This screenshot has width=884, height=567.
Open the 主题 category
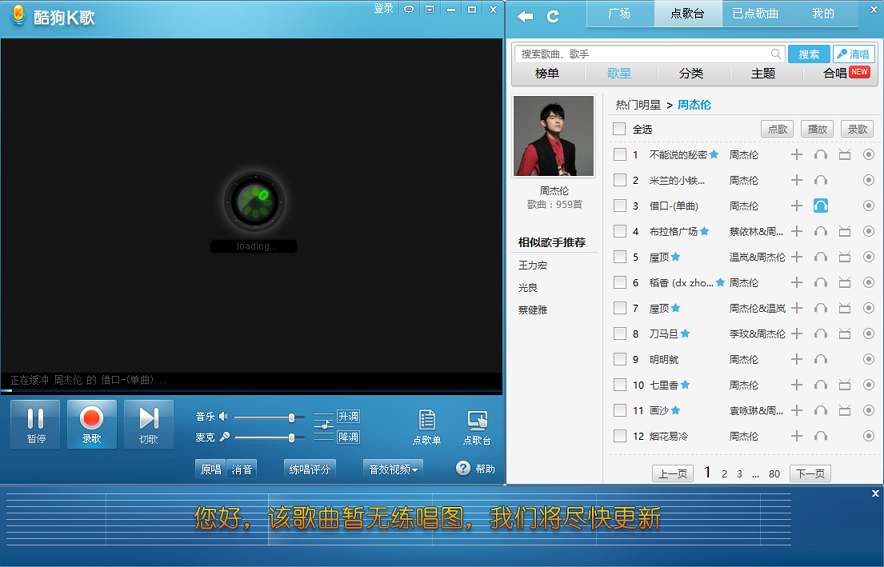click(763, 73)
